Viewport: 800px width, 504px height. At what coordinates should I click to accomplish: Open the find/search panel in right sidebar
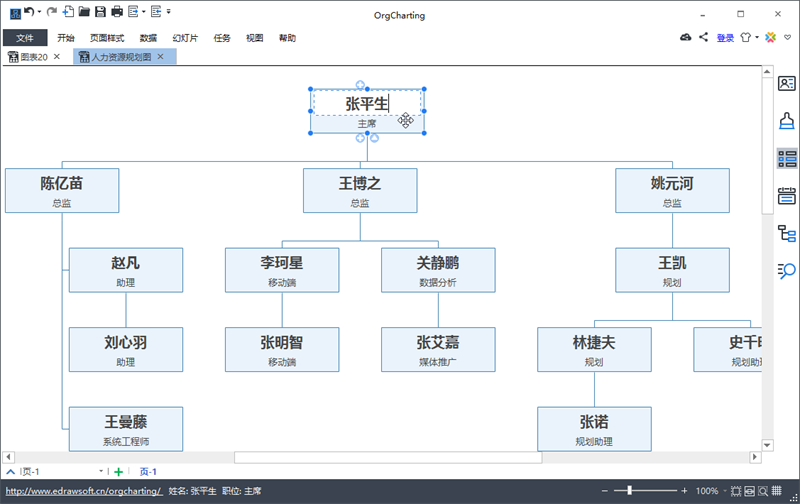[x=786, y=270]
